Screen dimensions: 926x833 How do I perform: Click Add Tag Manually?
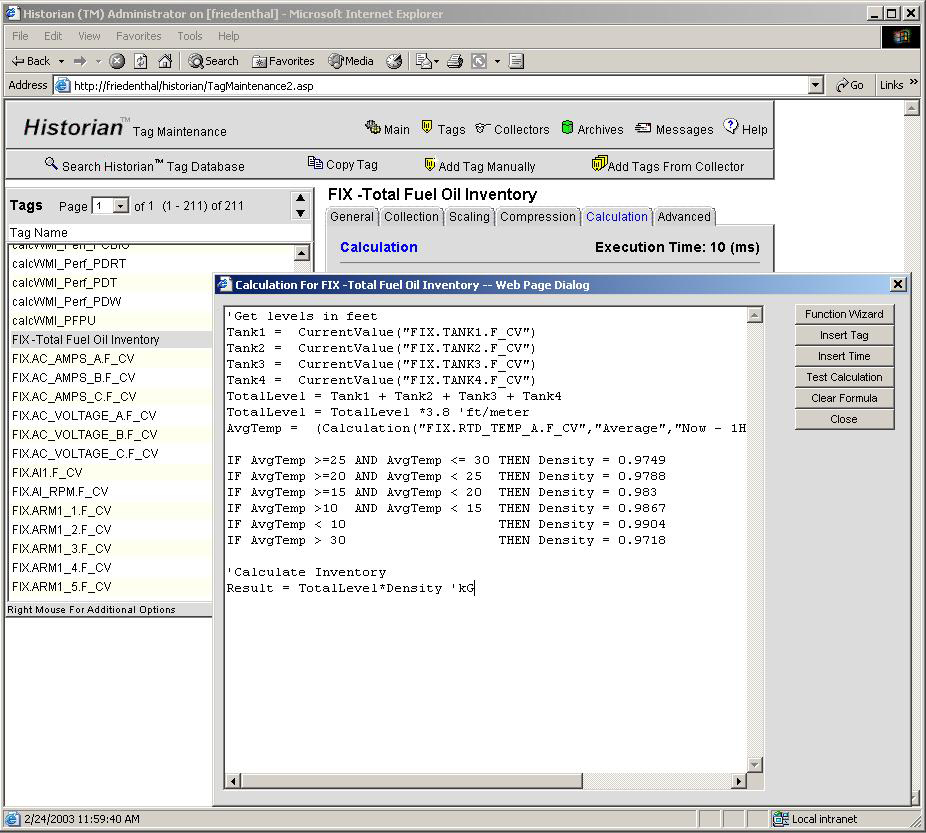coord(480,166)
